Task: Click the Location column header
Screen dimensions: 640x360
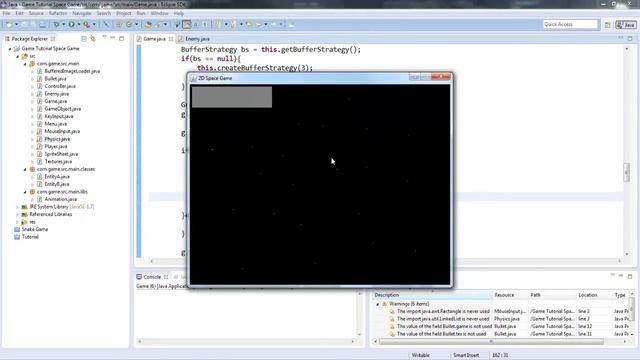Action: point(594,295)
